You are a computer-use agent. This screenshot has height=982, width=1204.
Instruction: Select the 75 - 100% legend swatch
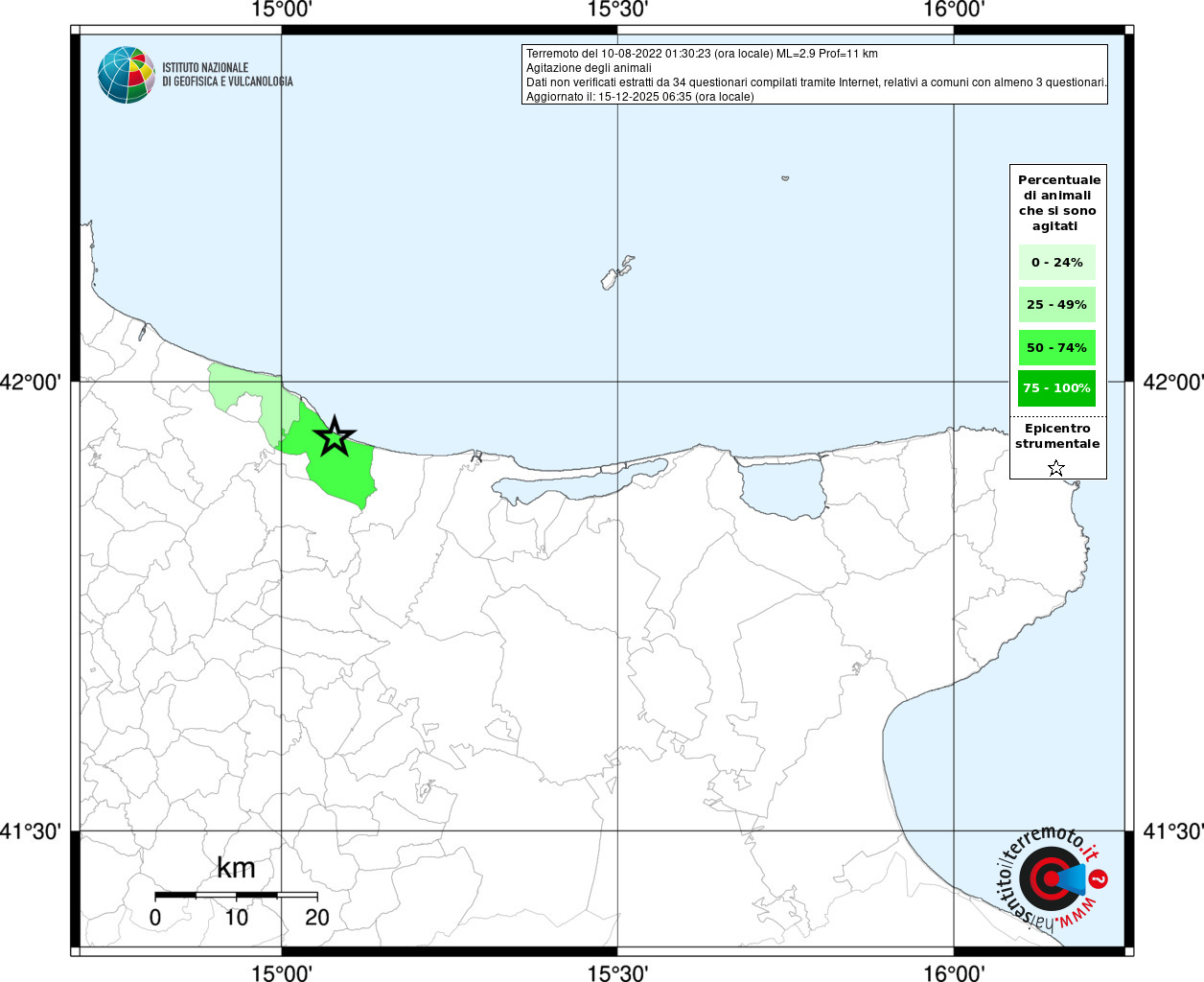(1057, 388)
